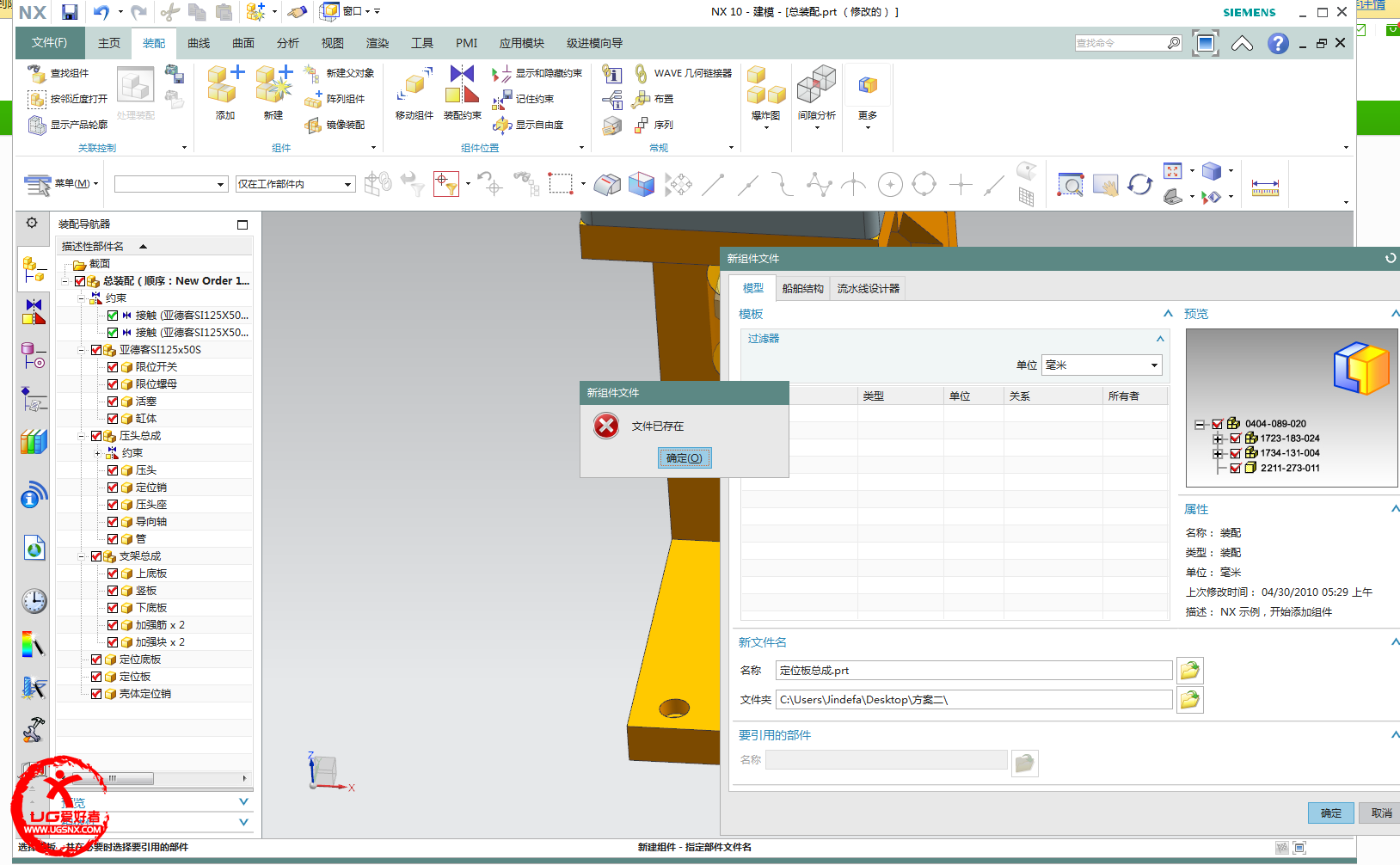Browse for destination folder icon
Image resolution: width=1400 pixels, height=865 pixels.
pos(1189,700)
